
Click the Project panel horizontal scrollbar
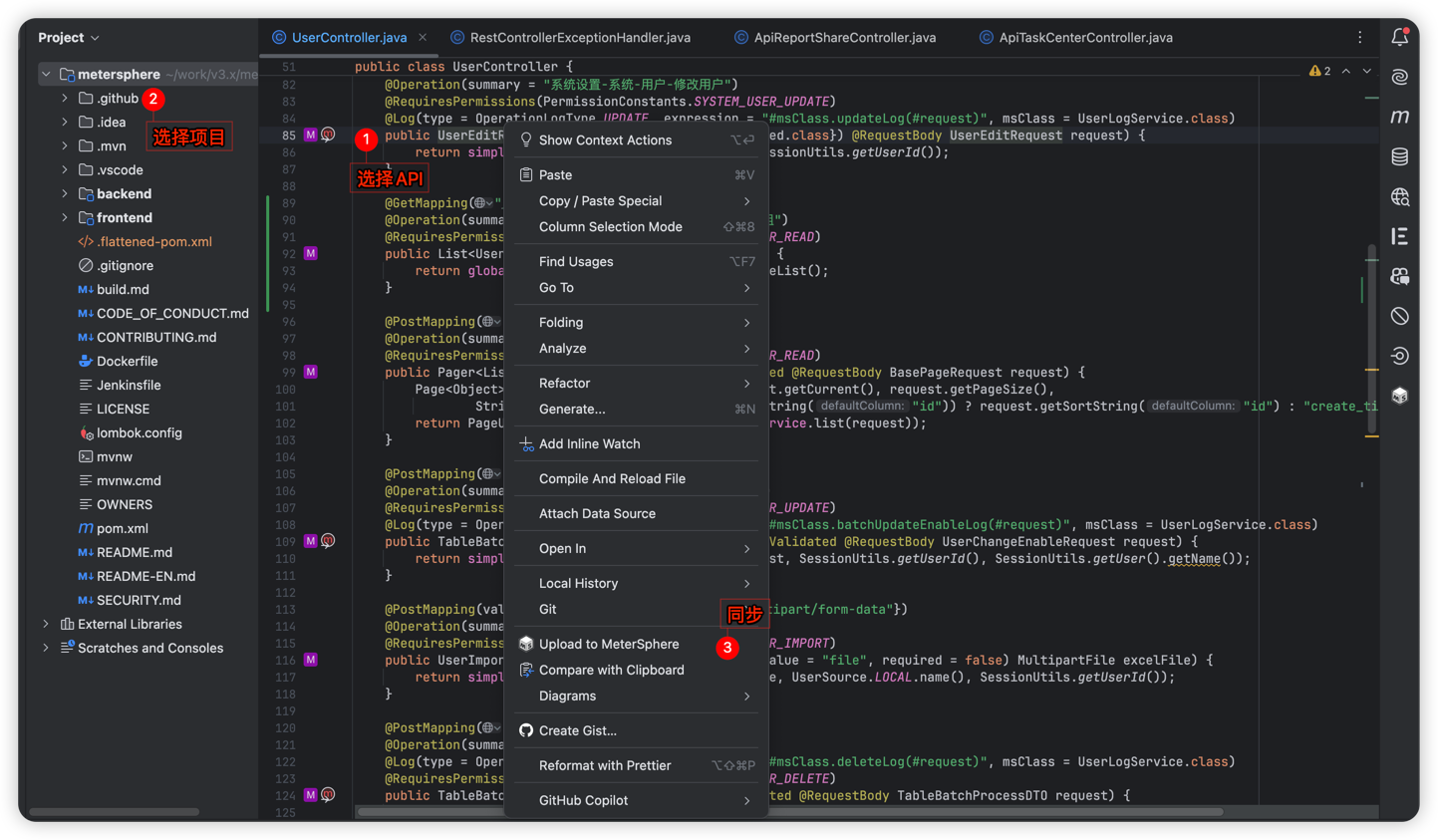click(115, 811)
